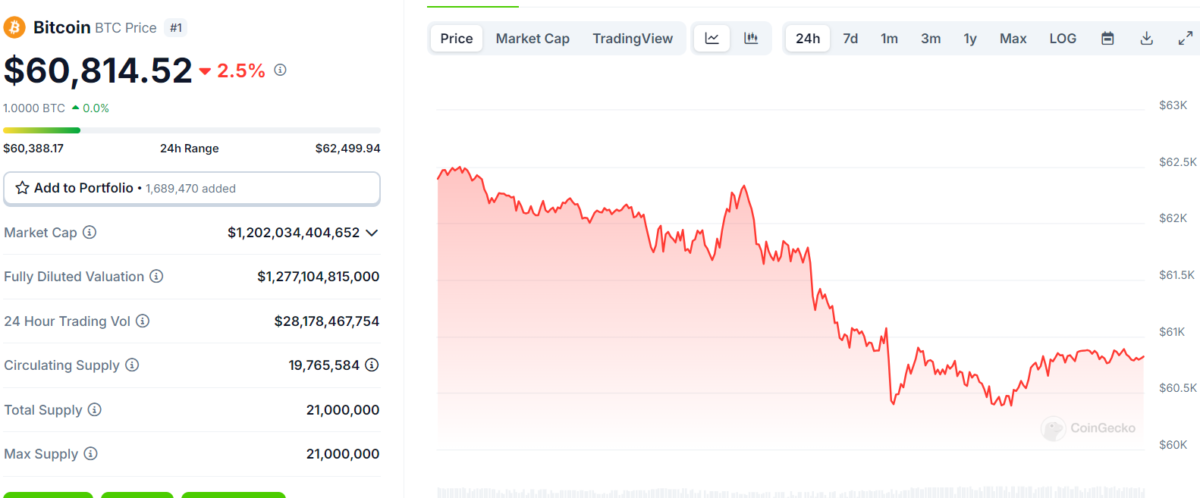
Task: Switch to line chart view icon
Action: coord(712,39)
